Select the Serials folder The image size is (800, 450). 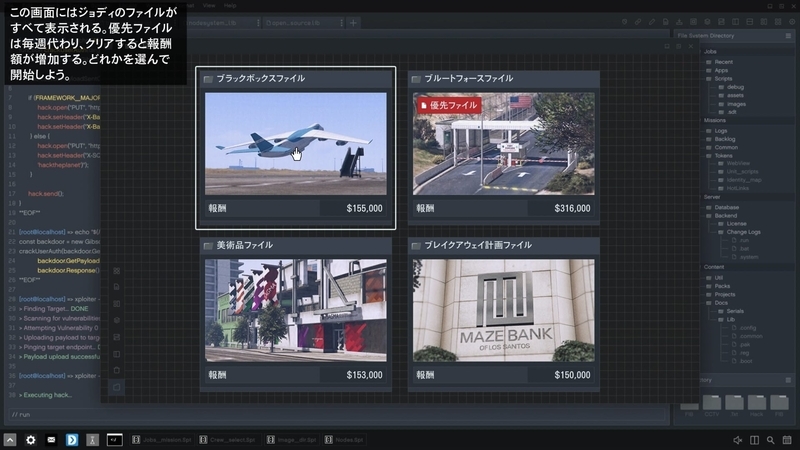731,311
